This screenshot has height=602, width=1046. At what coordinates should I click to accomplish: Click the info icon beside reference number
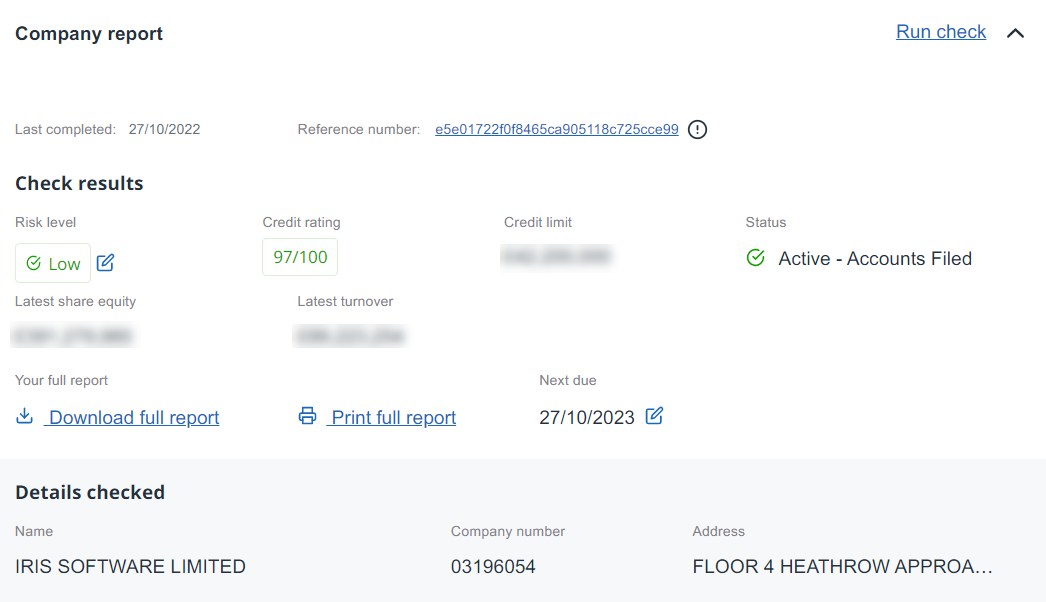click(697, 129)
